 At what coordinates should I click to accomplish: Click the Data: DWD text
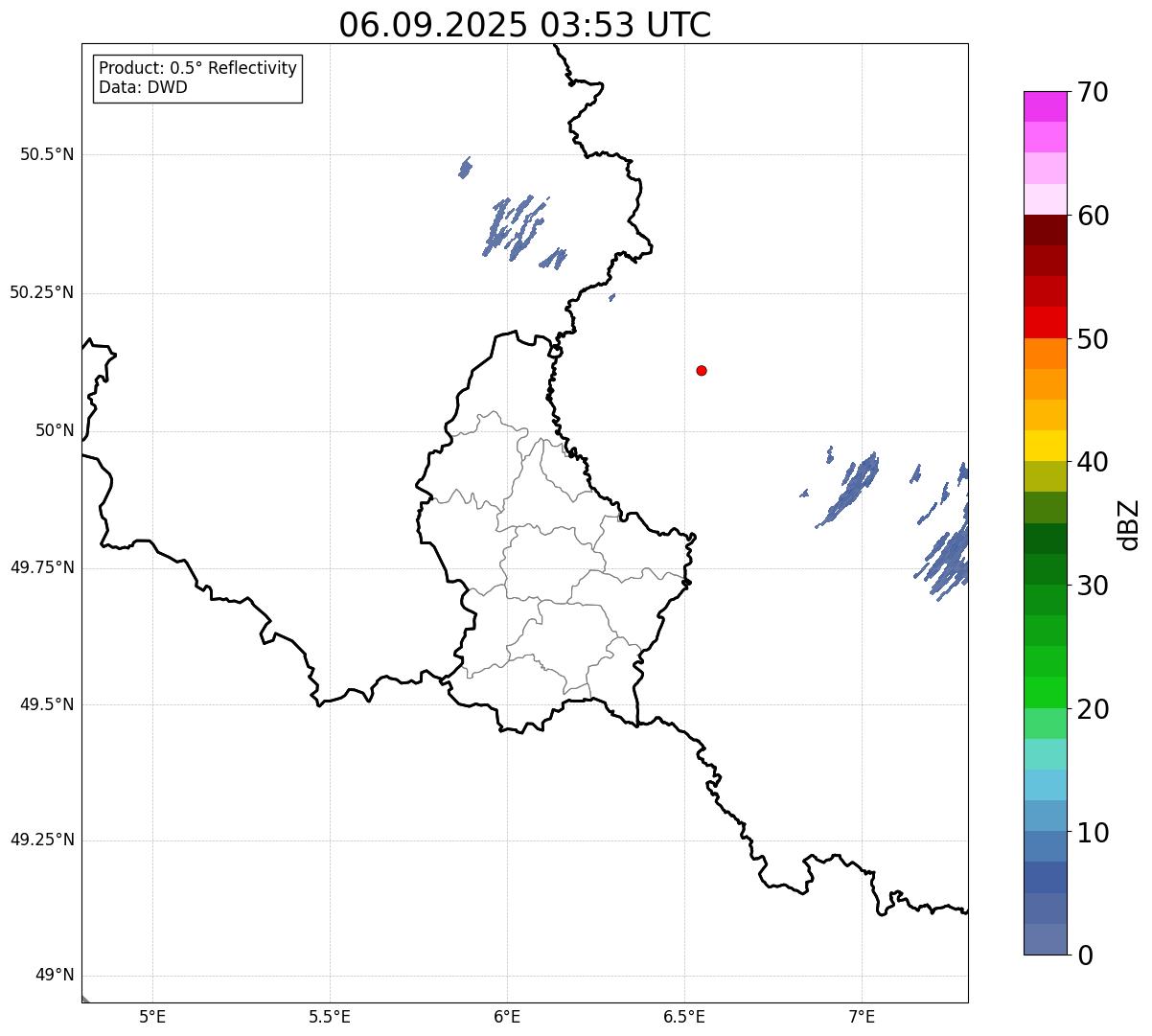tap(143, 87)
